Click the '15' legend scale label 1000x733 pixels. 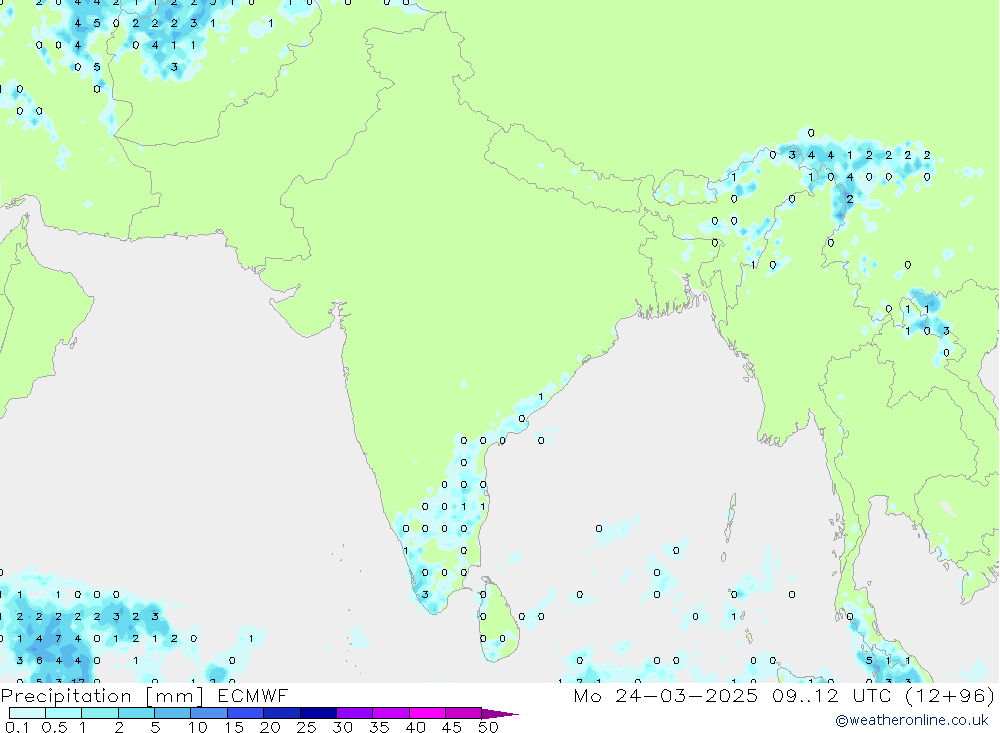coord(234,727)
